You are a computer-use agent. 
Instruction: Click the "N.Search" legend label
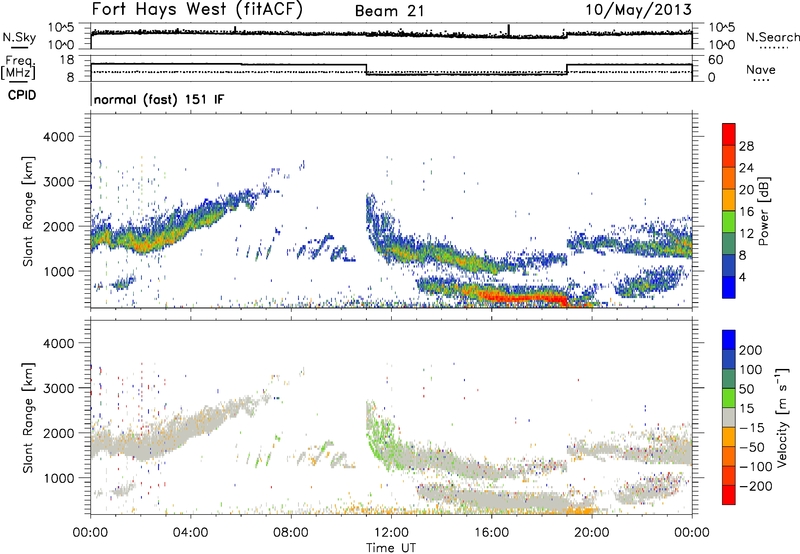pyautogui.click(x=773, y=37)
